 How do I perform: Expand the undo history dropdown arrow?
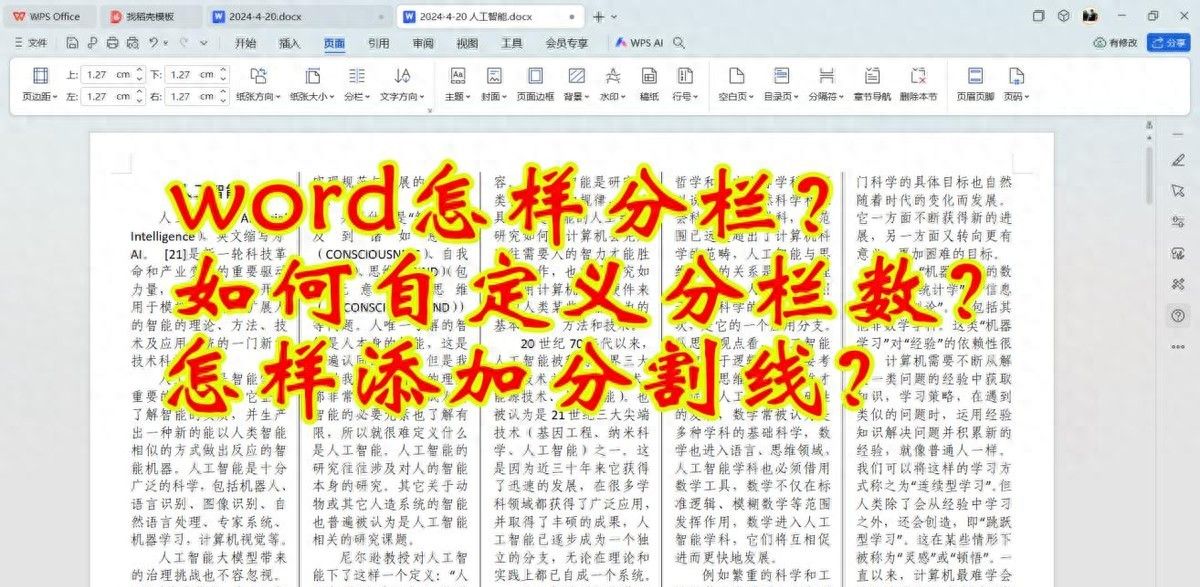(165, 43)
